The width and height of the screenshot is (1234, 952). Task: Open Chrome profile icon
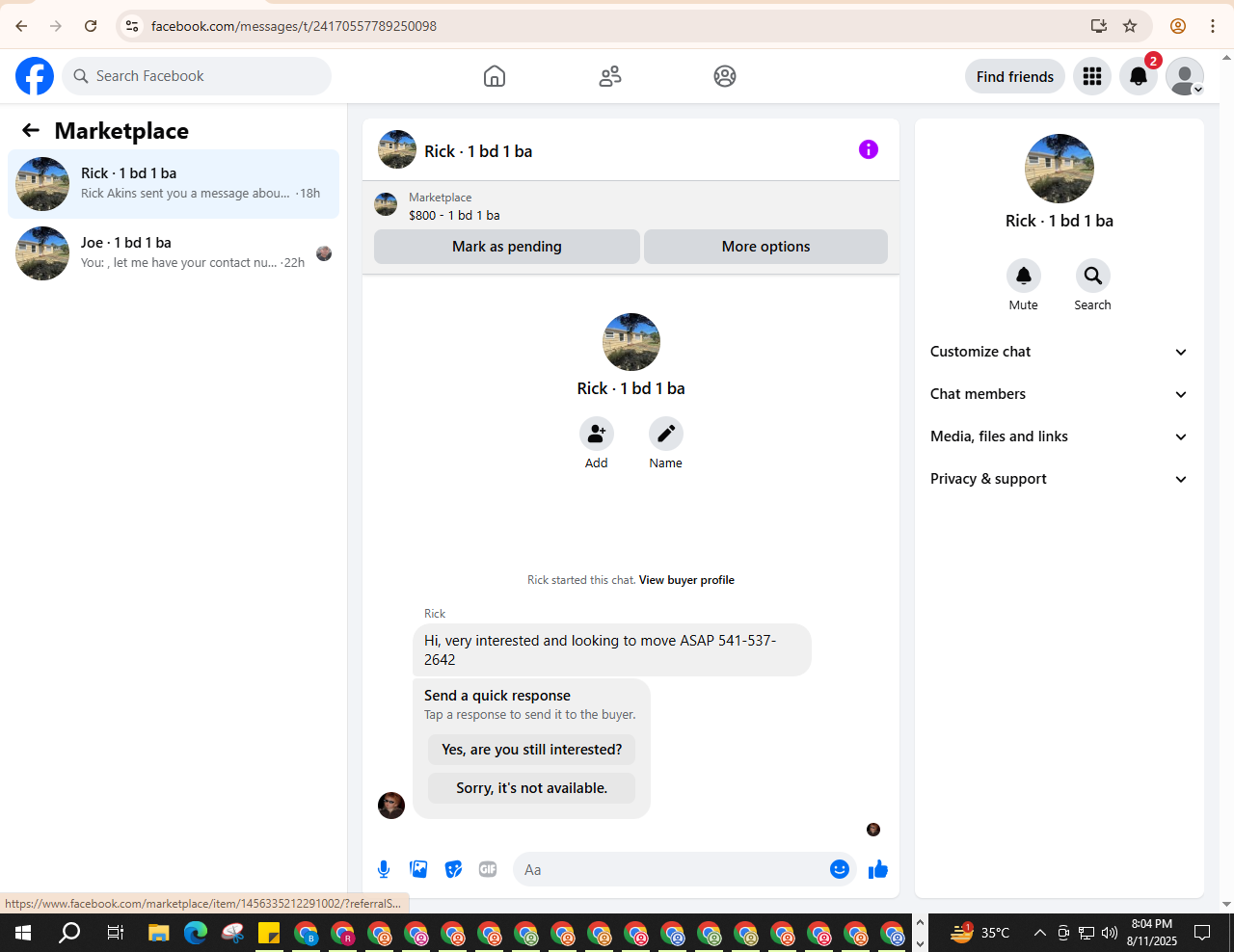point(1178,26)
